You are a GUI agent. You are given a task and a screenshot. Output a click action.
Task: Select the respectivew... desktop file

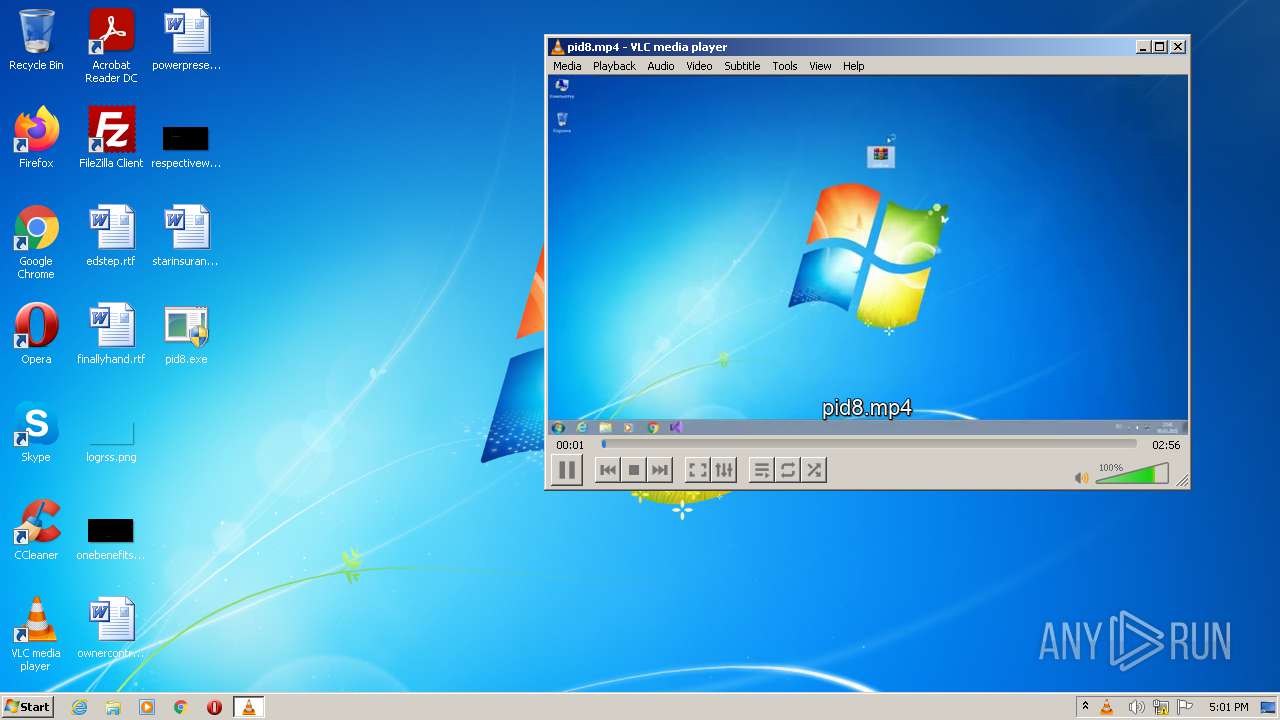click(186, 145)
